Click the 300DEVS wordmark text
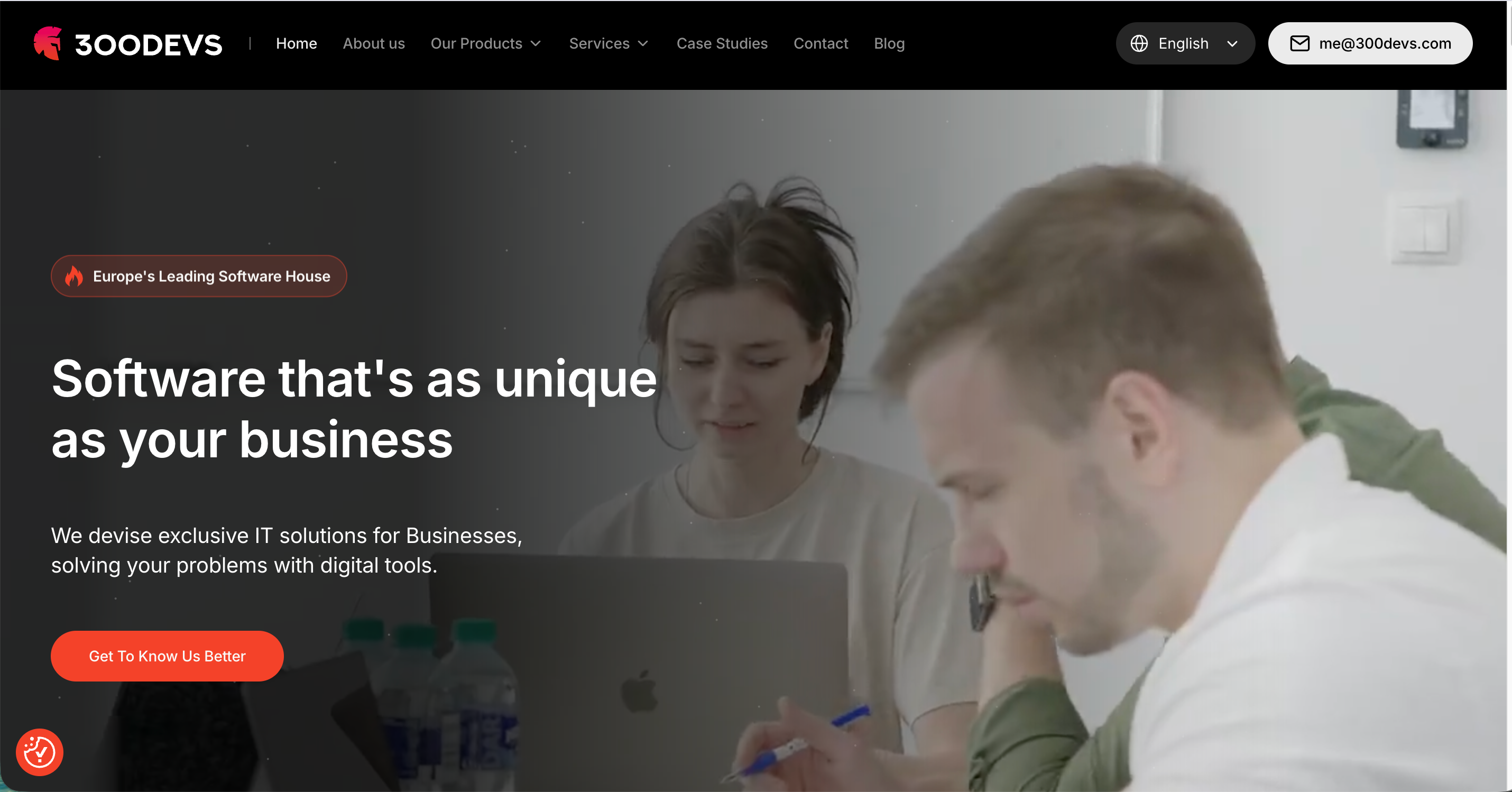 pos(149,44)
